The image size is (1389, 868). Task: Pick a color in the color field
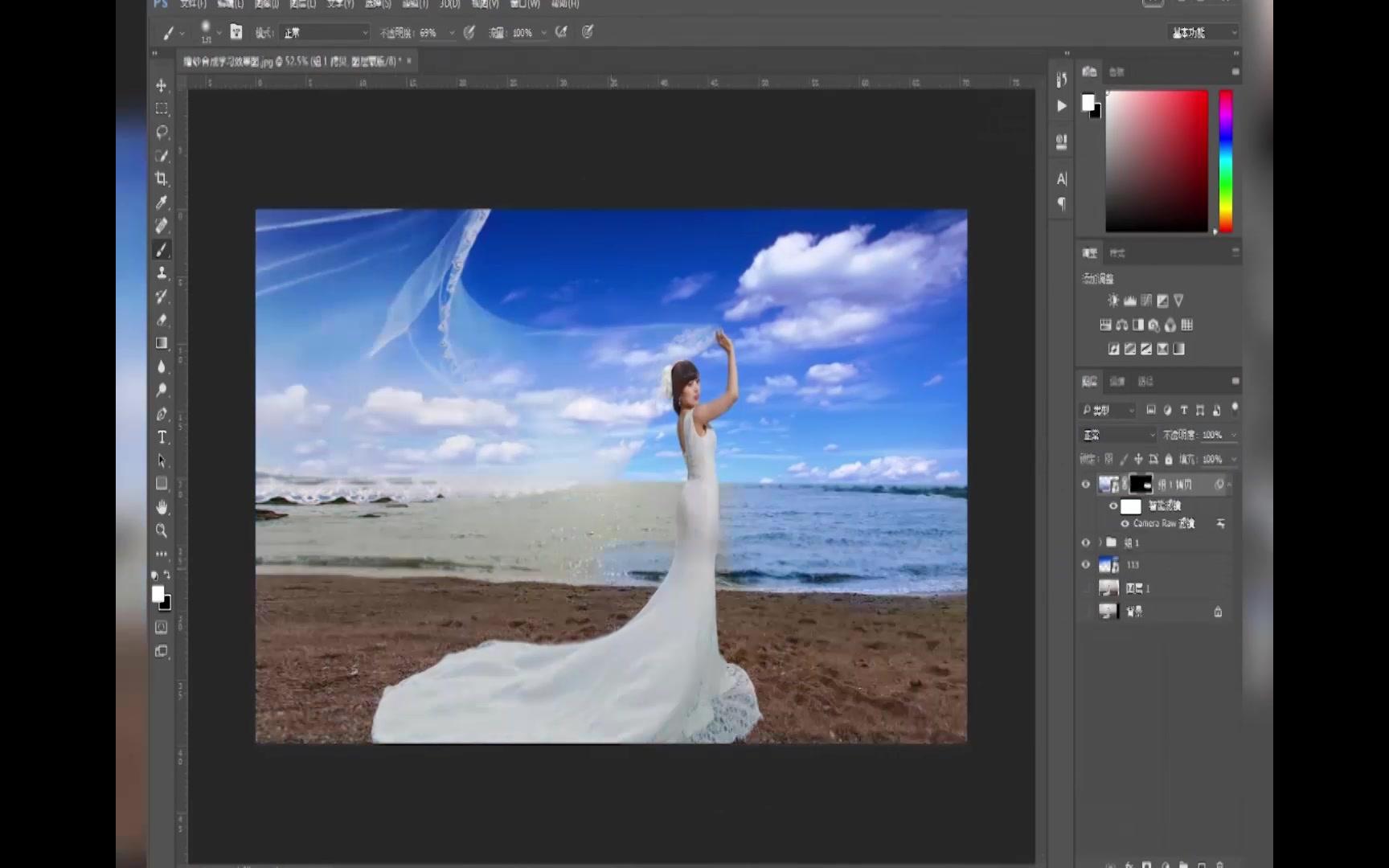pyautogui.click(x=1157, y=162)
